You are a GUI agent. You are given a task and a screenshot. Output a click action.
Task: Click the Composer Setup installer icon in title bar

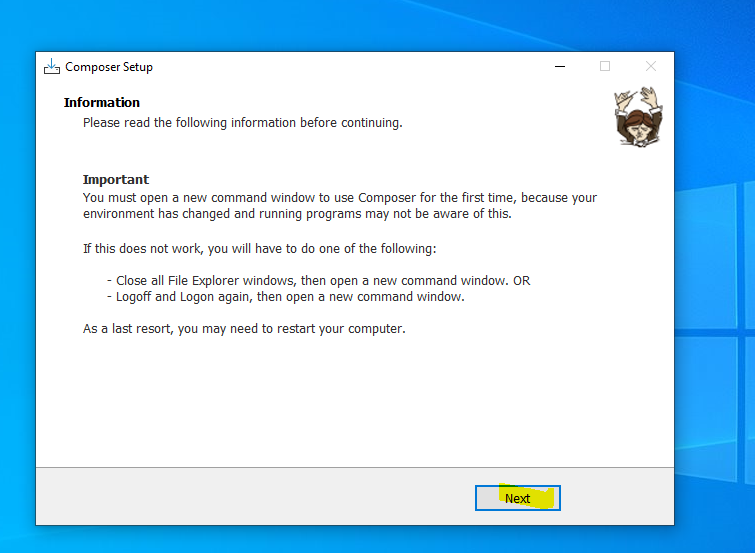point(52,67)
